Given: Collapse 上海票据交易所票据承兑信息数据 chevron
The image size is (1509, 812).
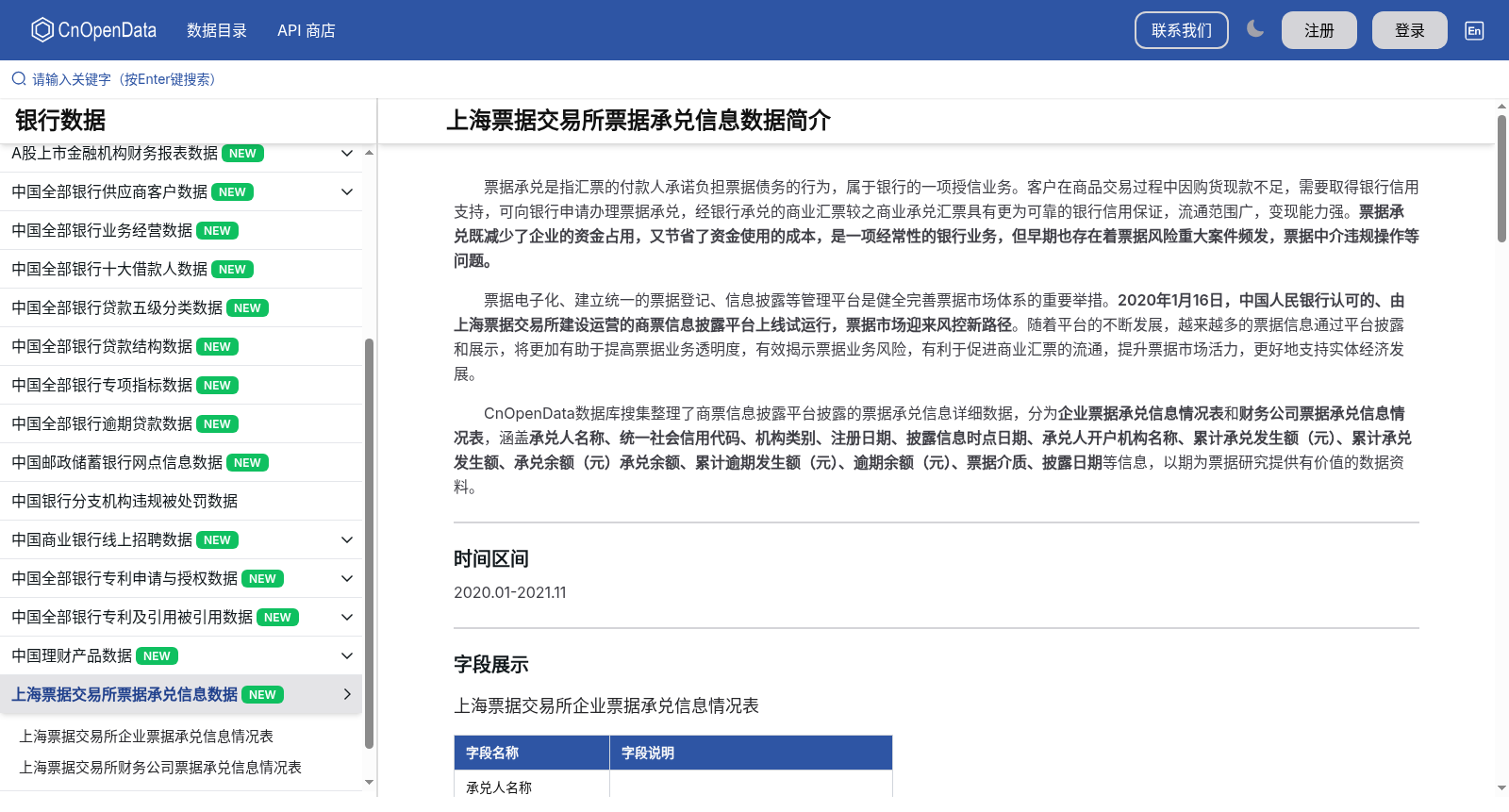Looking at the screenshot, I should coord(347,694).
